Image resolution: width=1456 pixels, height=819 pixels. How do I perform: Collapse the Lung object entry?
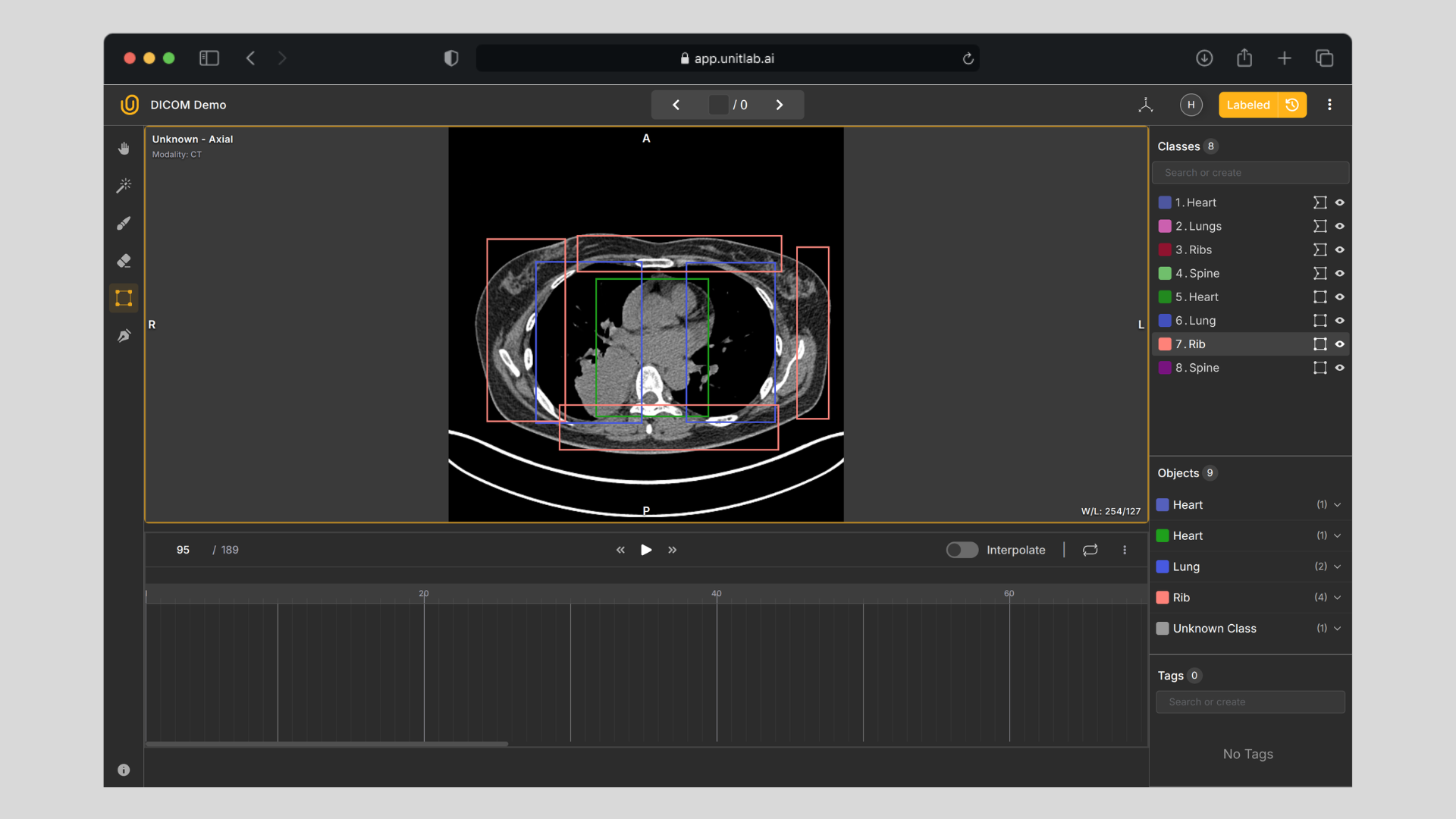[x=1337, y=566]
